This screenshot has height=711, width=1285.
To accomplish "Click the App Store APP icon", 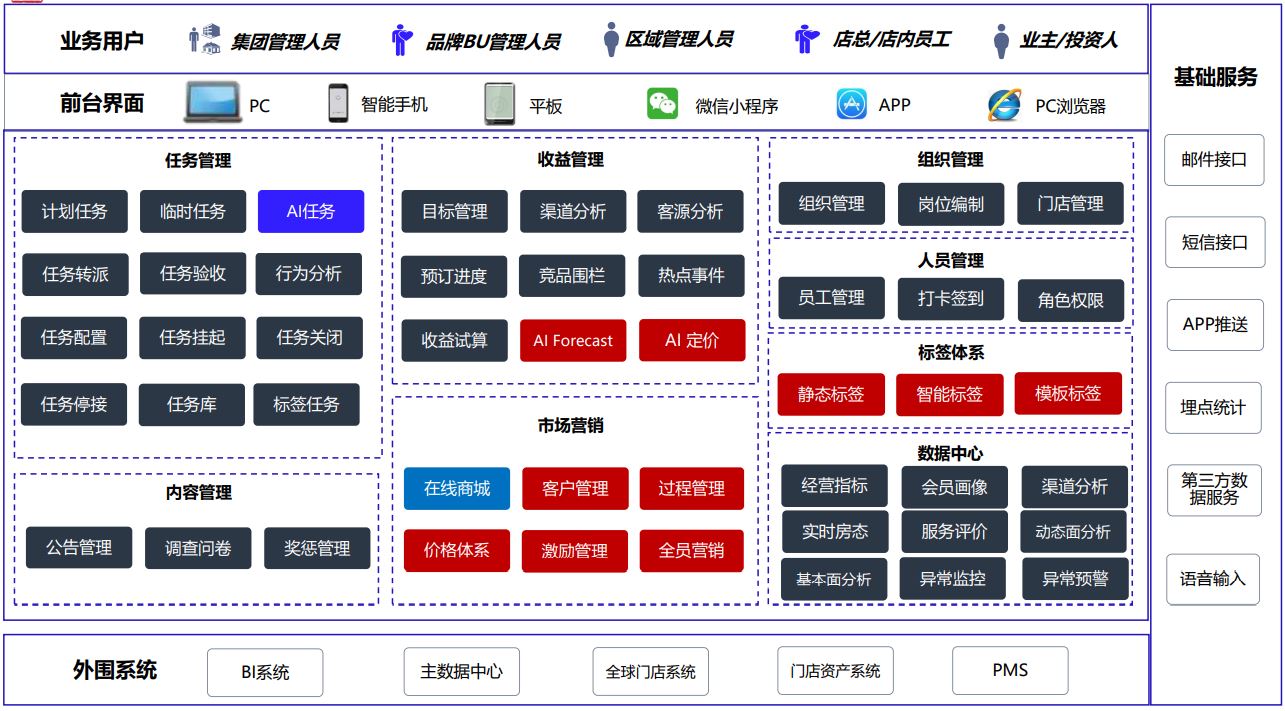I will pos(851,104).
